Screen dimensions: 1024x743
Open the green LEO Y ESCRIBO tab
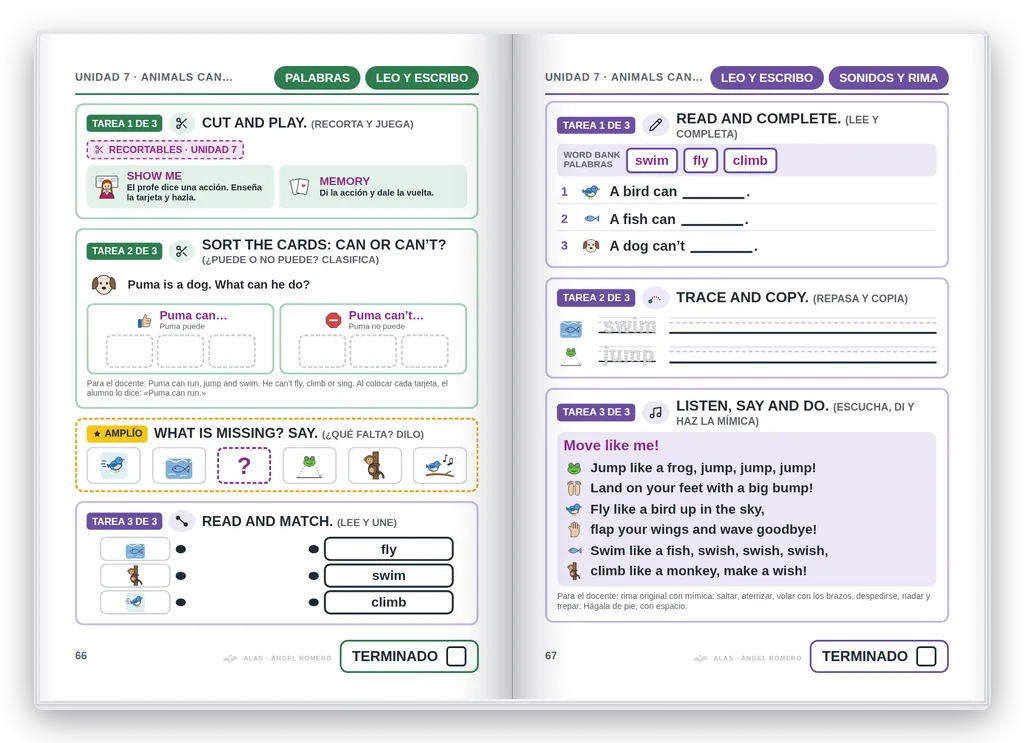(422, 78)
